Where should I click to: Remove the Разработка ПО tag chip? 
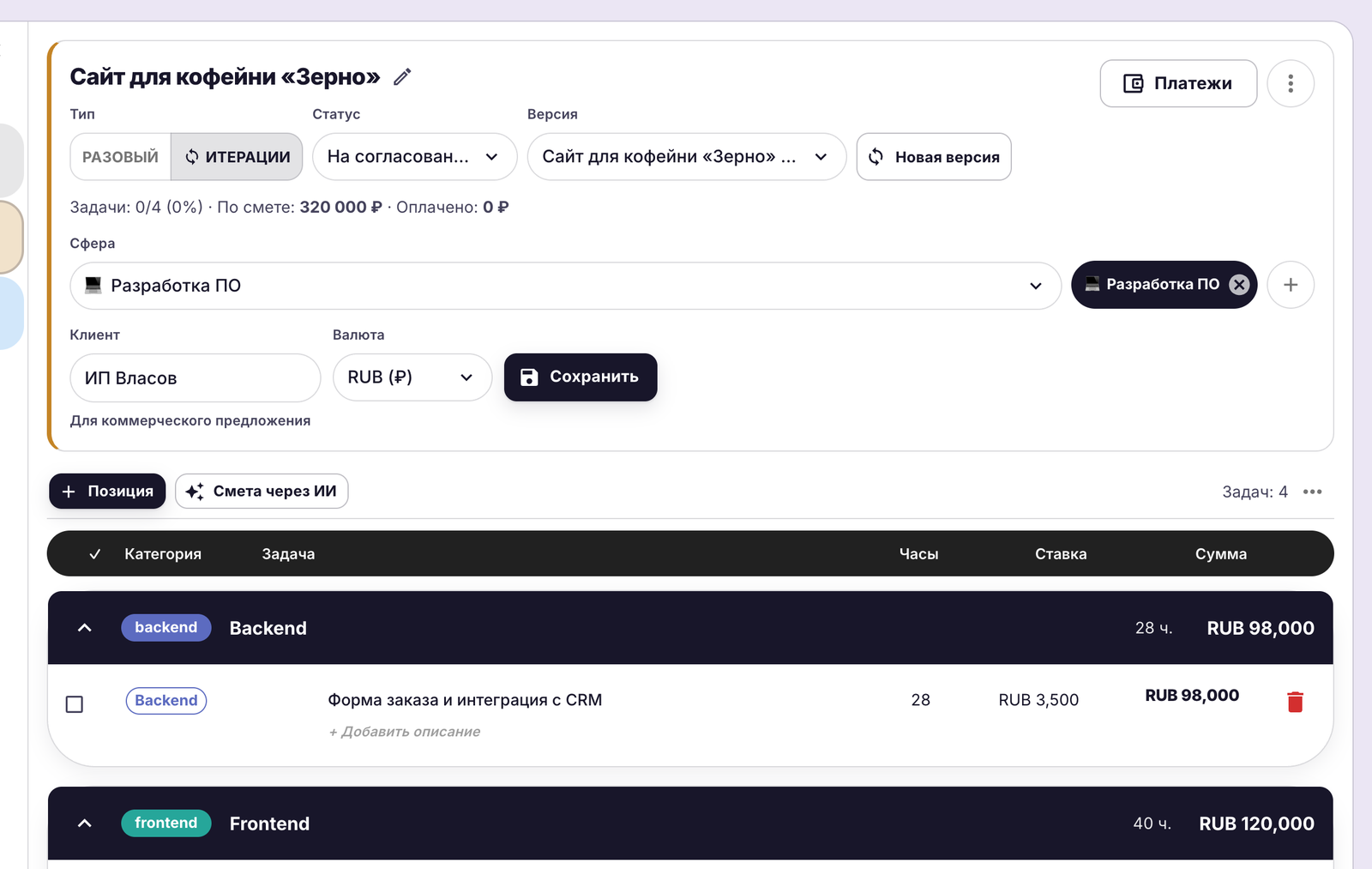pyautogui.click(x=1239, y=285)
